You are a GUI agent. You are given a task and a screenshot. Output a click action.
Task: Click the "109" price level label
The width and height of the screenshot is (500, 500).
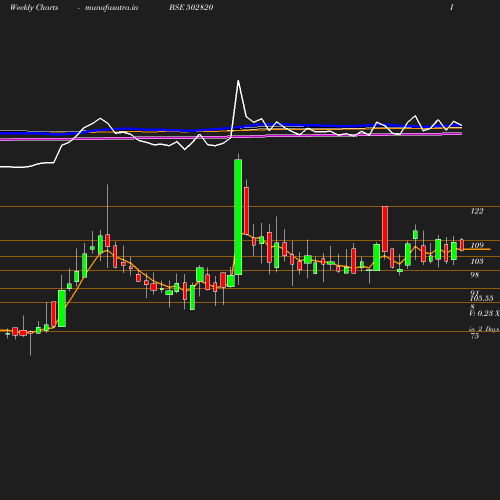[x=477, y=245]
